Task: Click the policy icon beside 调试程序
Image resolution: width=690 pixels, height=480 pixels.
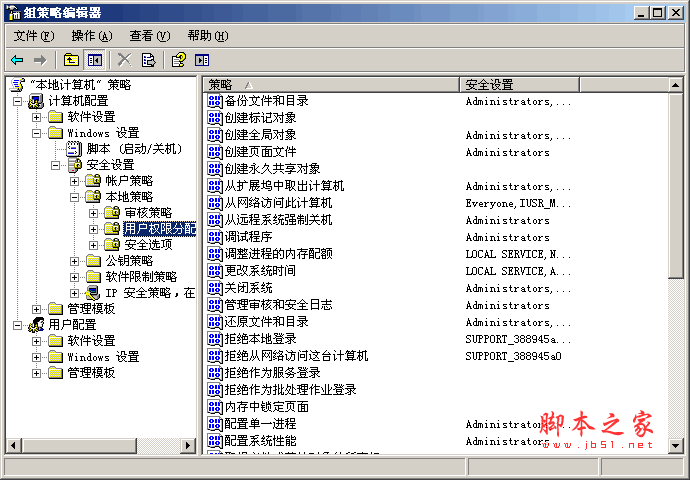Action: click(x=214, y=237)
